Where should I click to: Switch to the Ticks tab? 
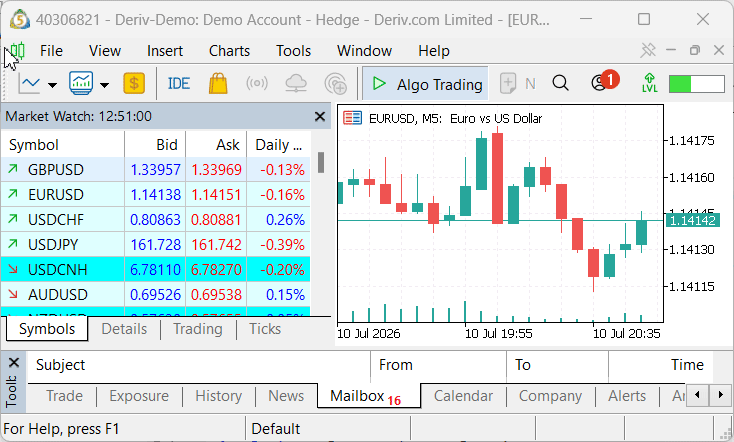265,329
